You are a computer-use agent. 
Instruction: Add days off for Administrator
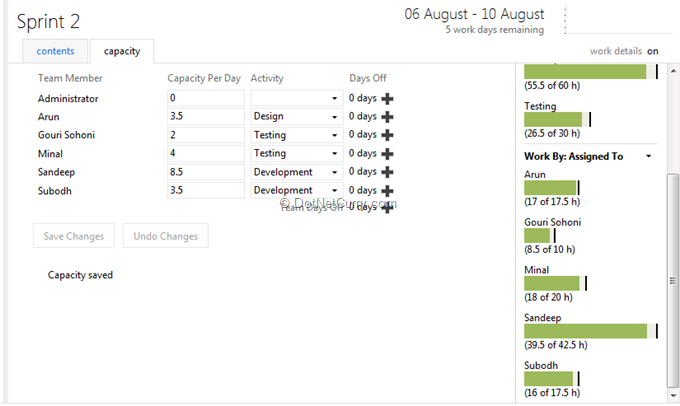click(388, 99)
